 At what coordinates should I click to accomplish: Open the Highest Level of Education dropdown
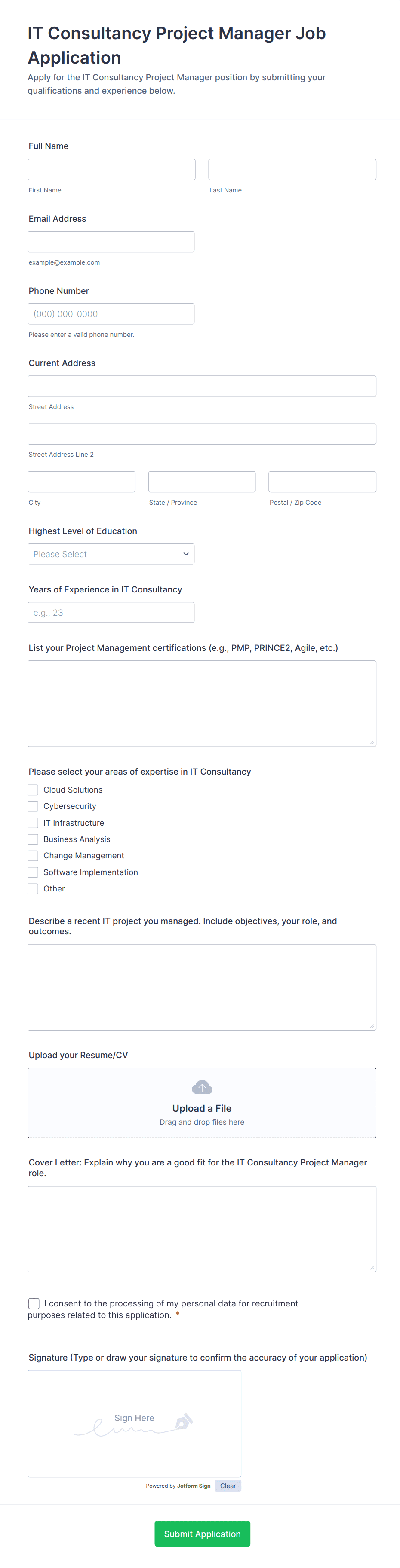111,554
